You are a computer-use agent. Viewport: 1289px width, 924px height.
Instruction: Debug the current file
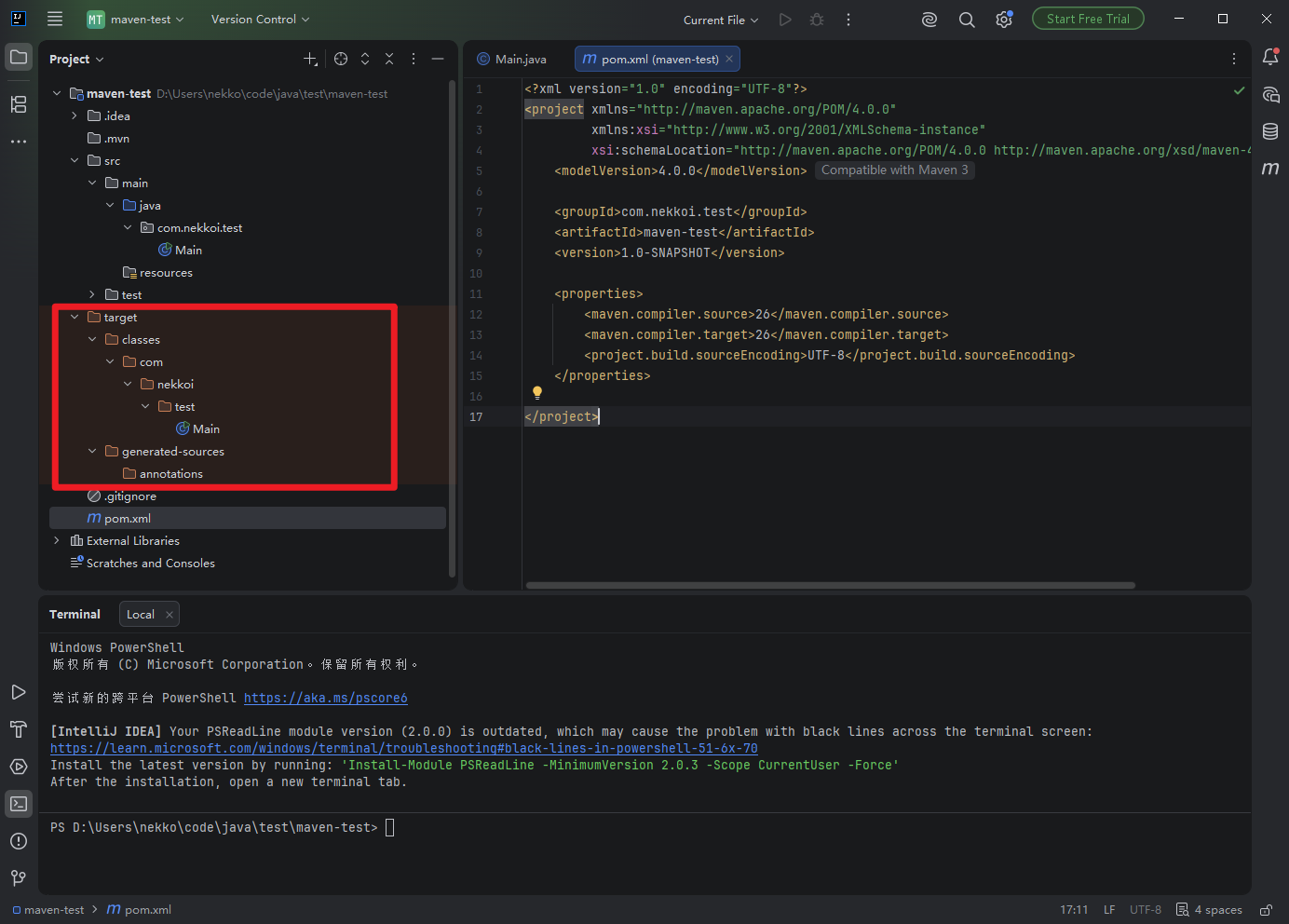pos(817,20)
